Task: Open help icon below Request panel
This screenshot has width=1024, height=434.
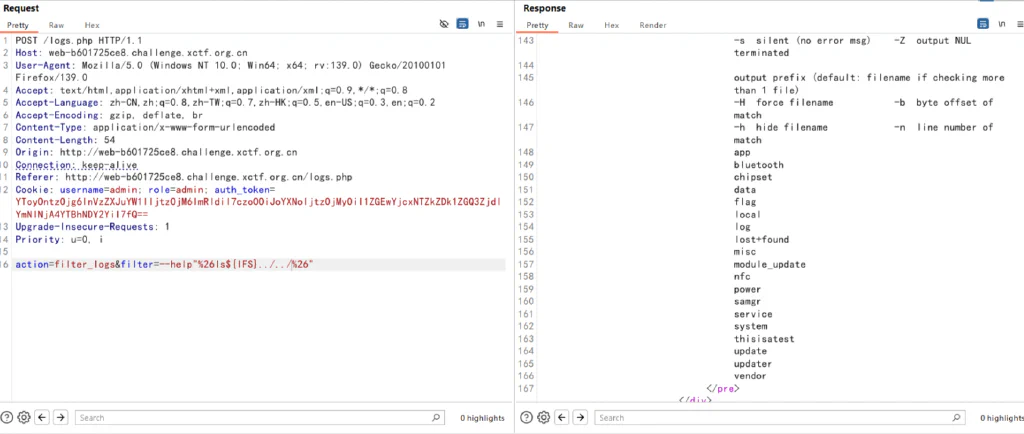Action: pyautogui.click(x=7, y=418)
